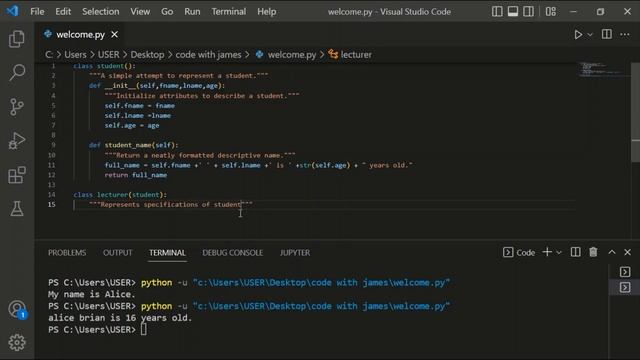The image size is (640, 360).
Task: Select the welcome.py editor tab
Action: click(x=80, y=35)
